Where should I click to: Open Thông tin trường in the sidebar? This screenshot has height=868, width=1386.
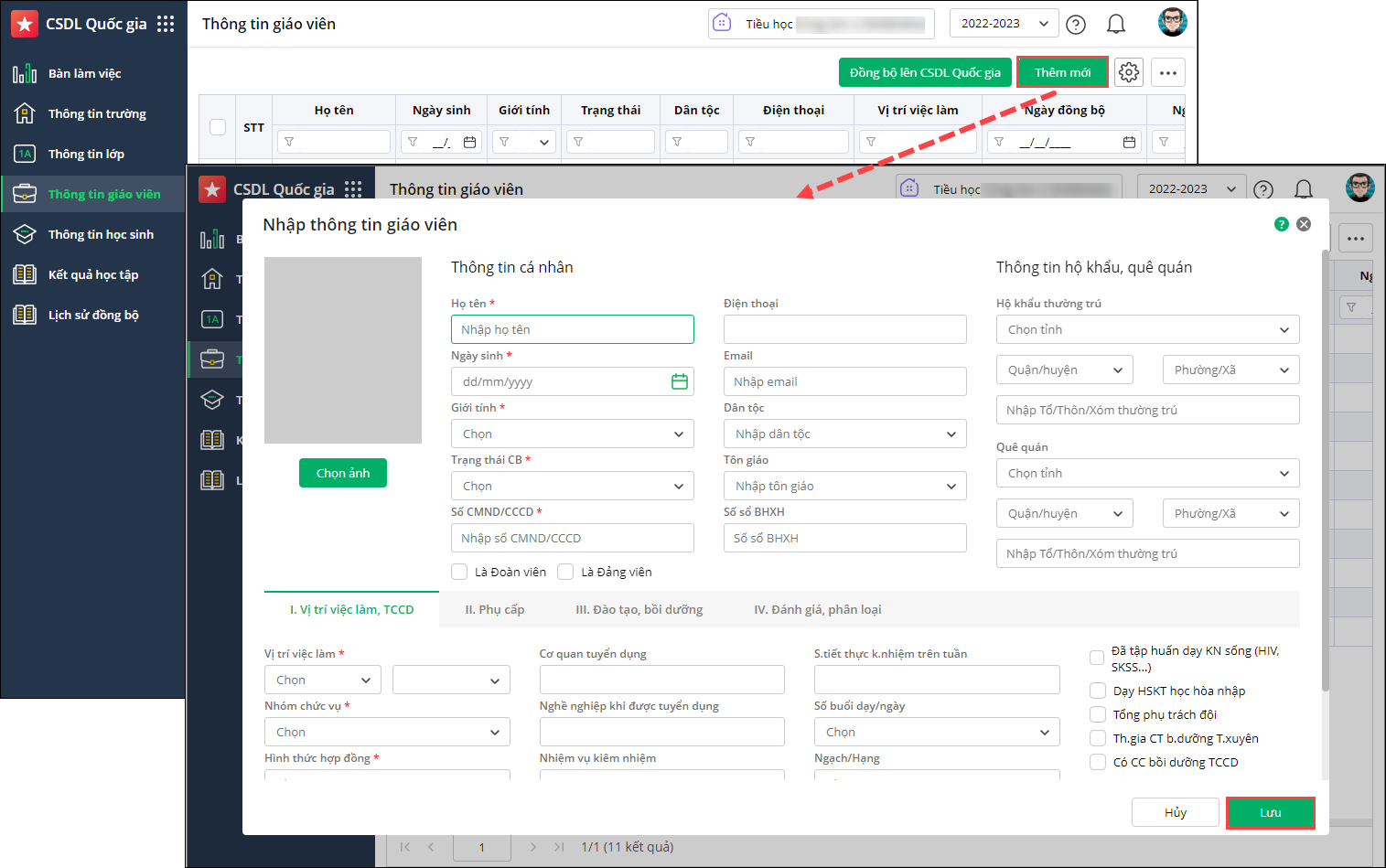97,113
